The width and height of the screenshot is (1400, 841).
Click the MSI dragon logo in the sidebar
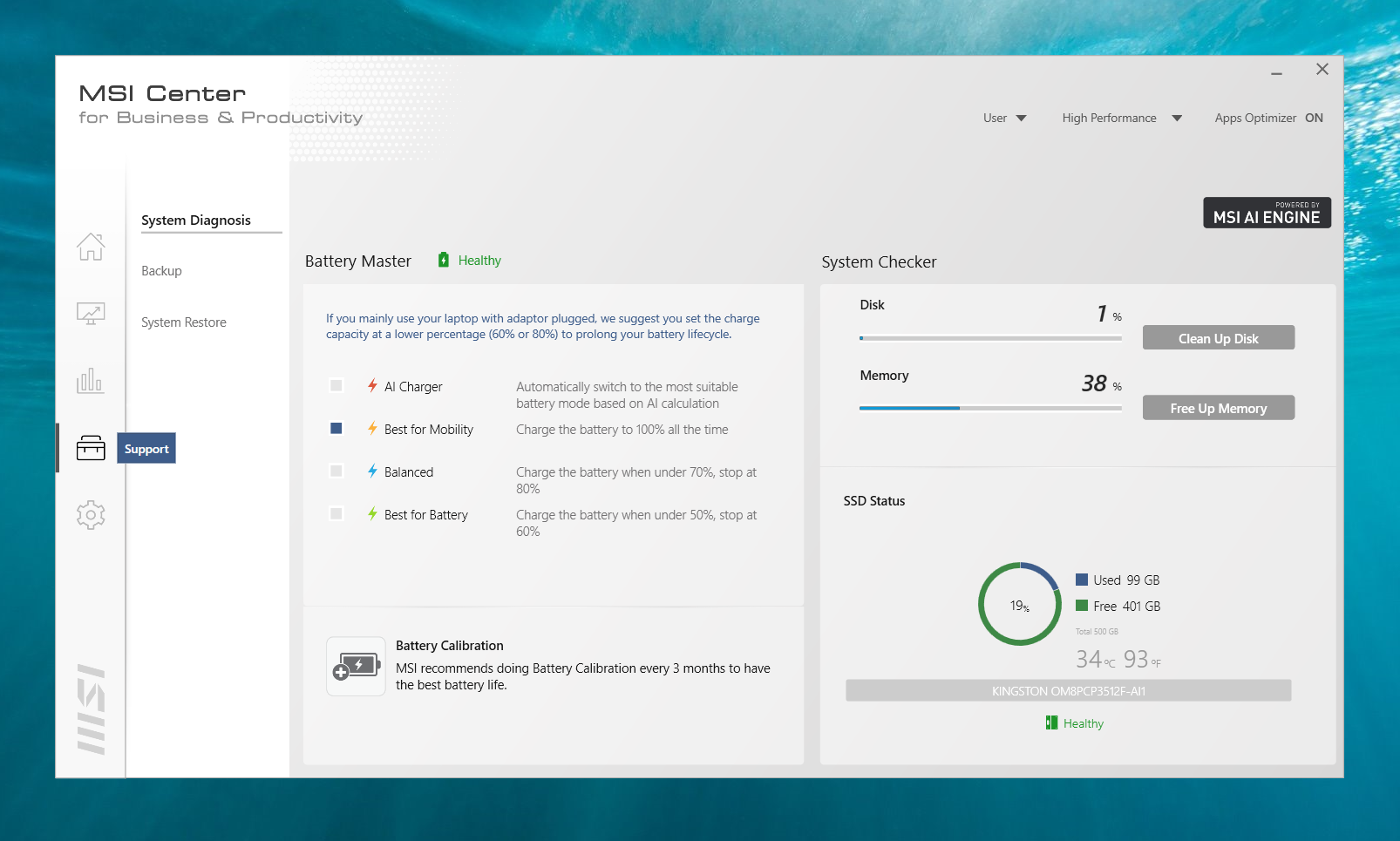point(91,709)
